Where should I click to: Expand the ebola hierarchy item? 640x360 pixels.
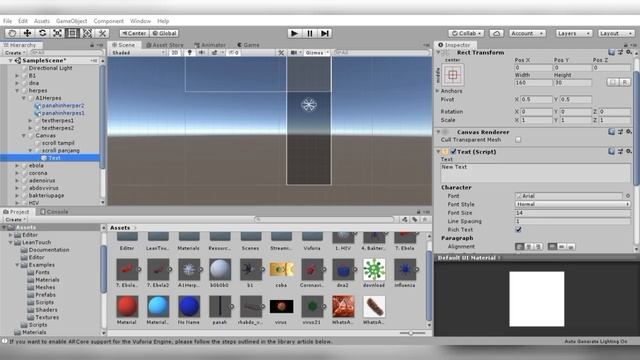pos(17,166)
